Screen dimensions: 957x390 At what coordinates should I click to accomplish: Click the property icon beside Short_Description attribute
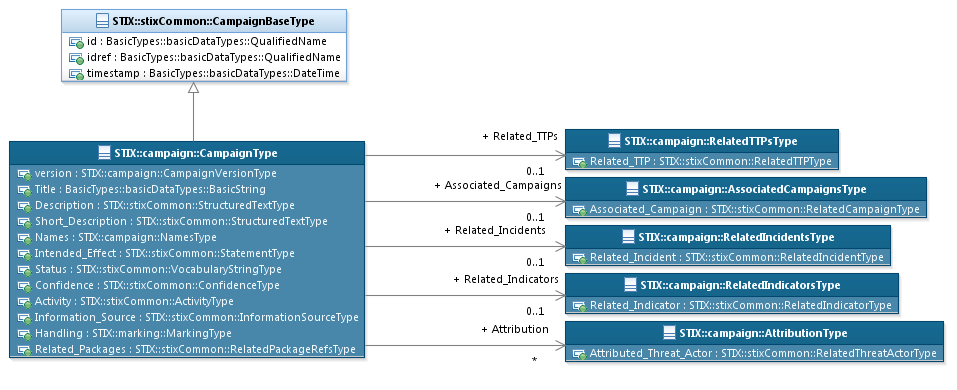click(24, 222)
